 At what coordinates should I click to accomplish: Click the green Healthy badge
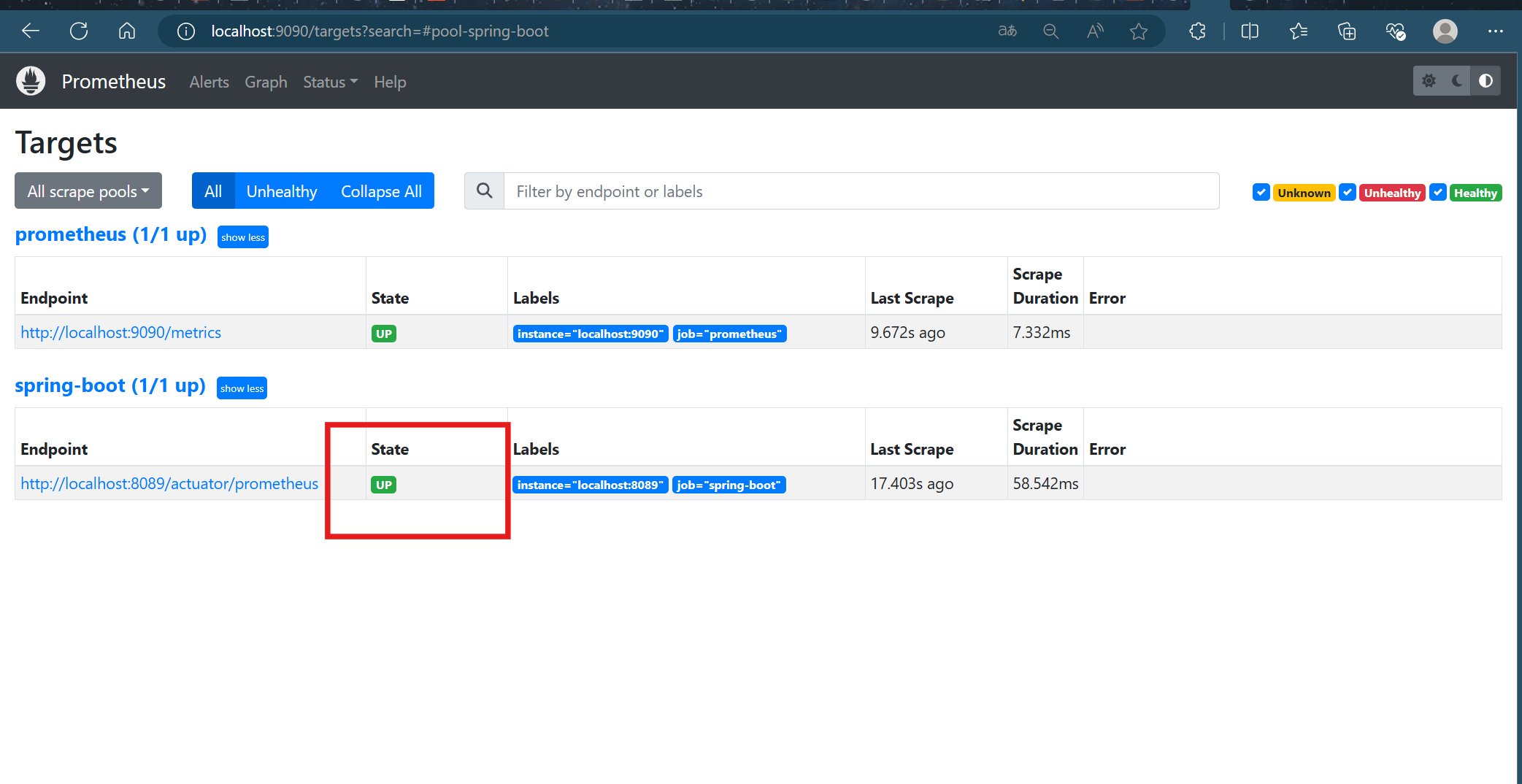click(x=1475, y=193)
